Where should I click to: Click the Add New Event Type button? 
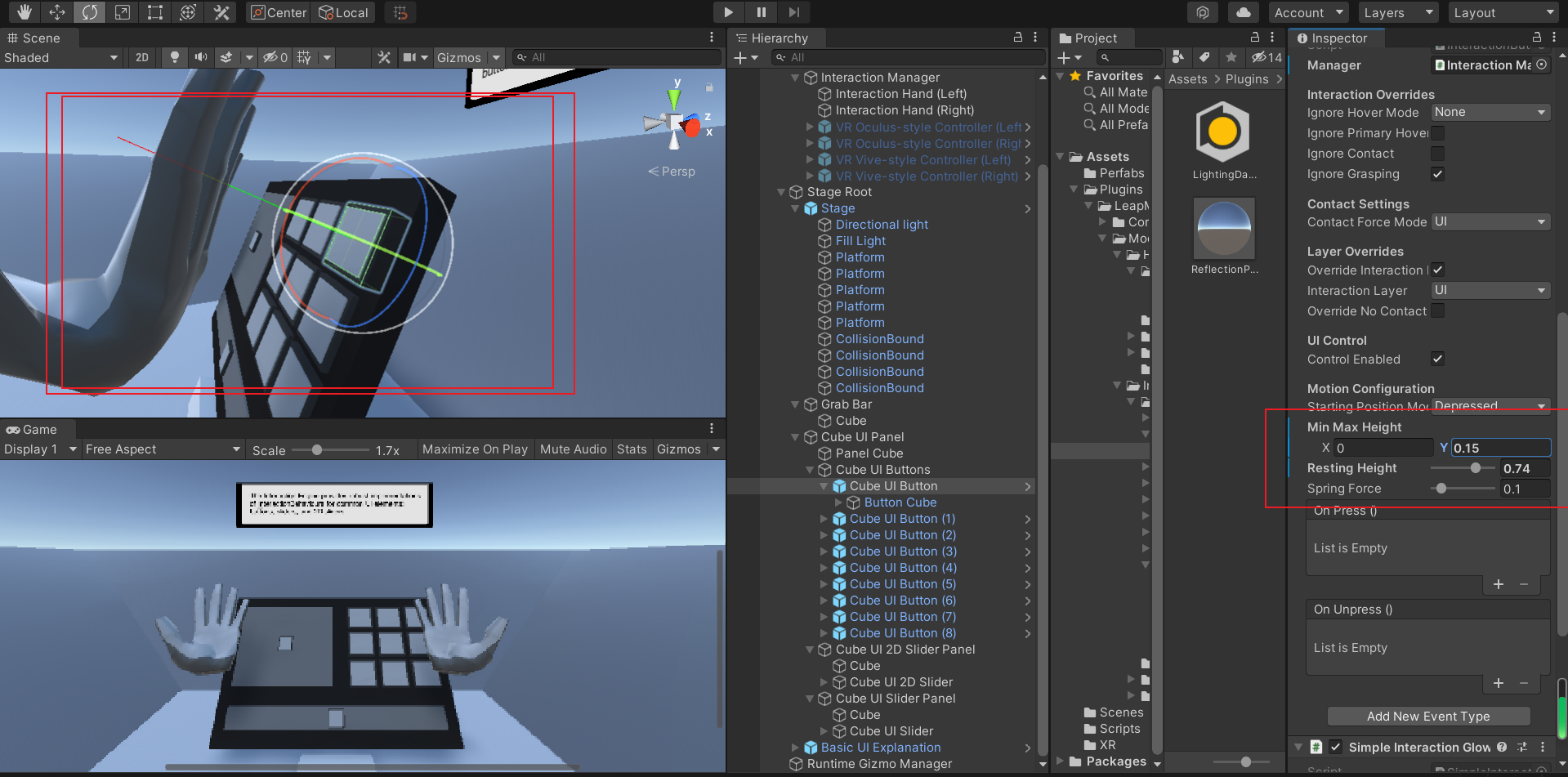point(1428,716)
